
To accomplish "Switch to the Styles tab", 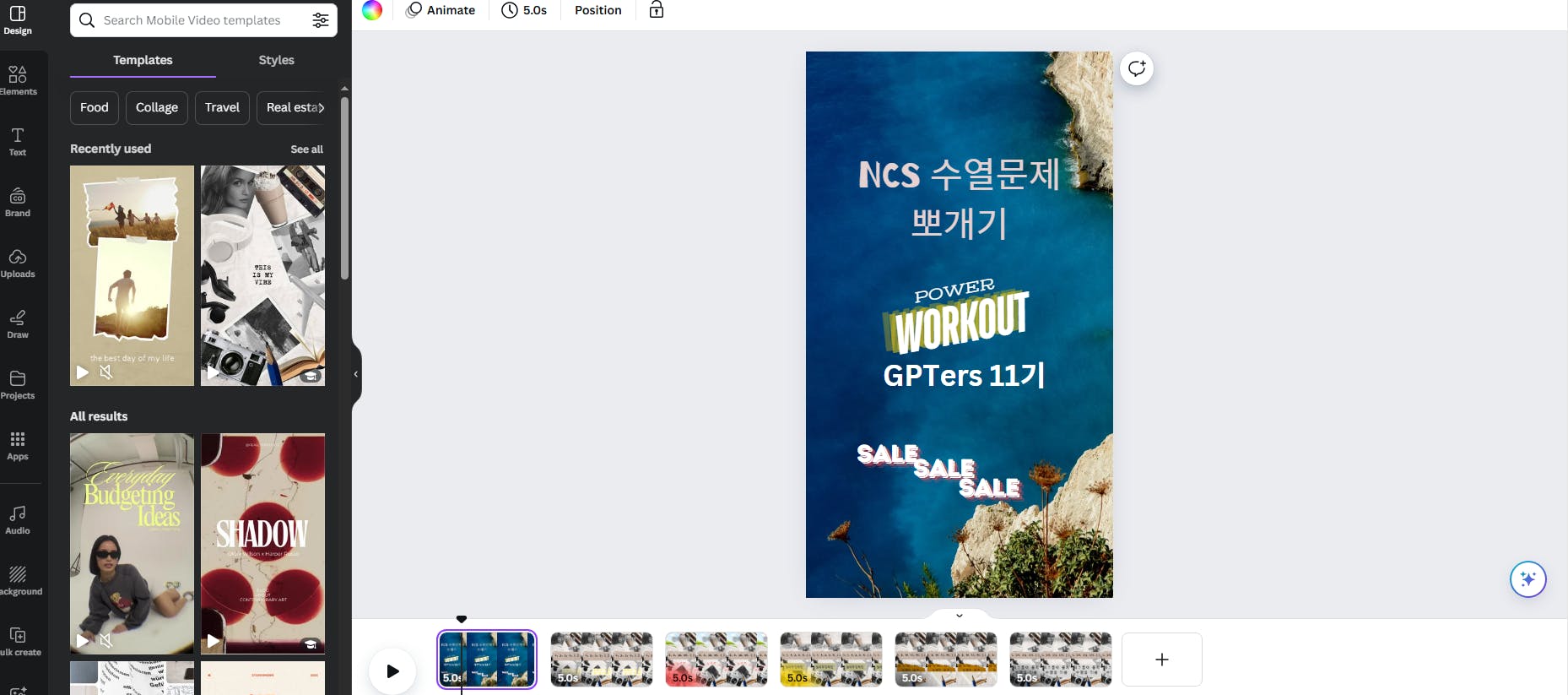I will [276, 60].
